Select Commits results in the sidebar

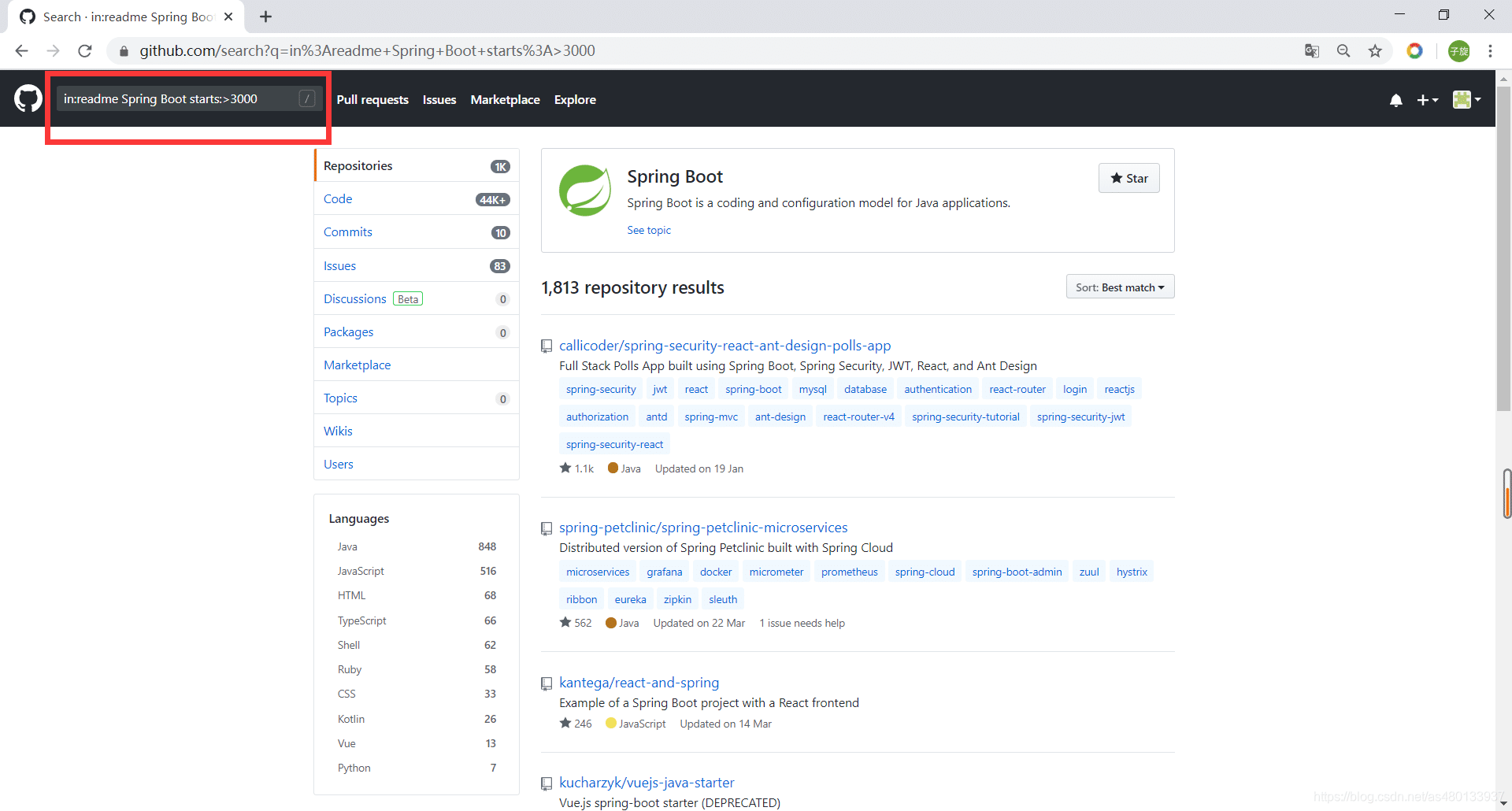tap(417, 231)
